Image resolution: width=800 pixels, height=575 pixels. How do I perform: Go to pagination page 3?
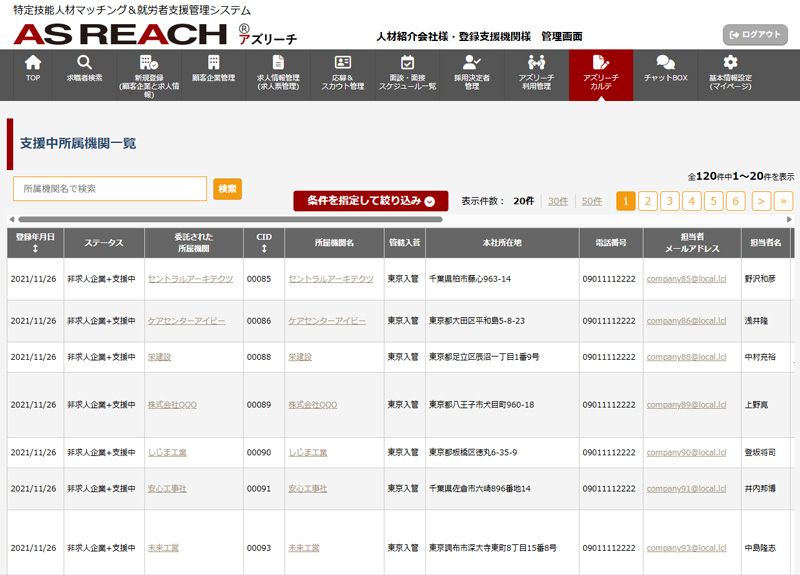click(669, 201)
